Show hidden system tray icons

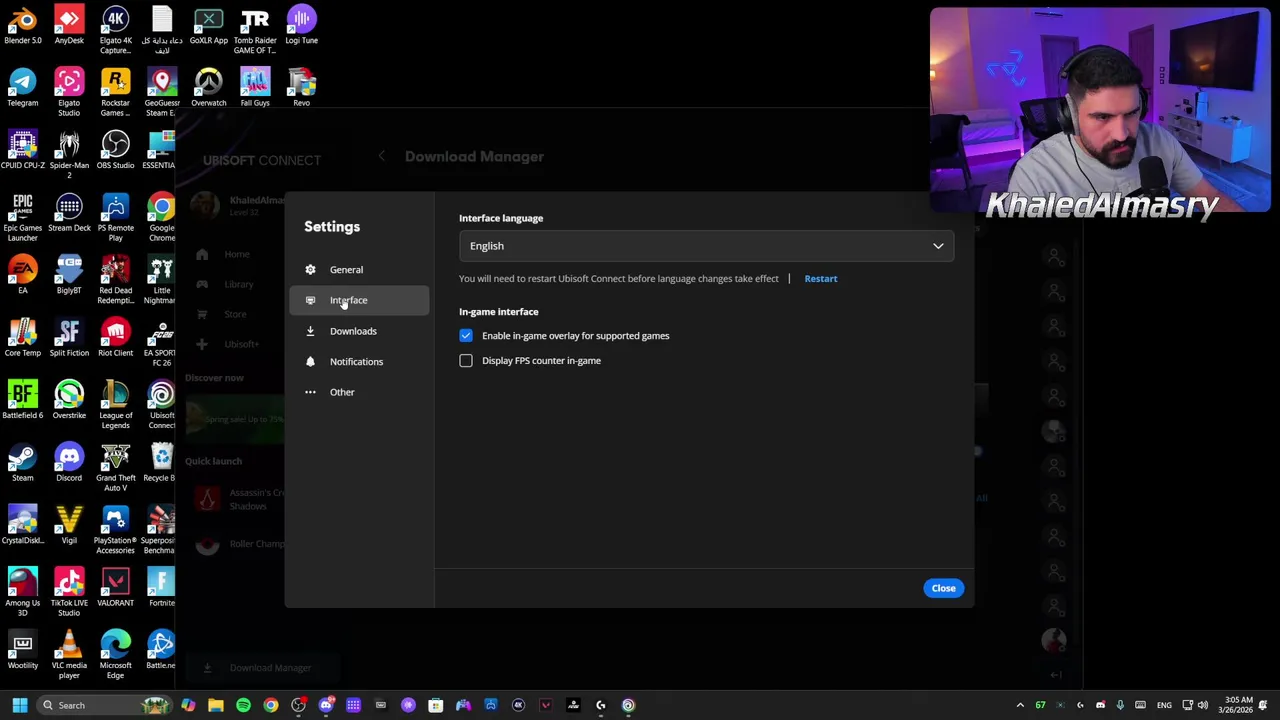coord(1020,705)
